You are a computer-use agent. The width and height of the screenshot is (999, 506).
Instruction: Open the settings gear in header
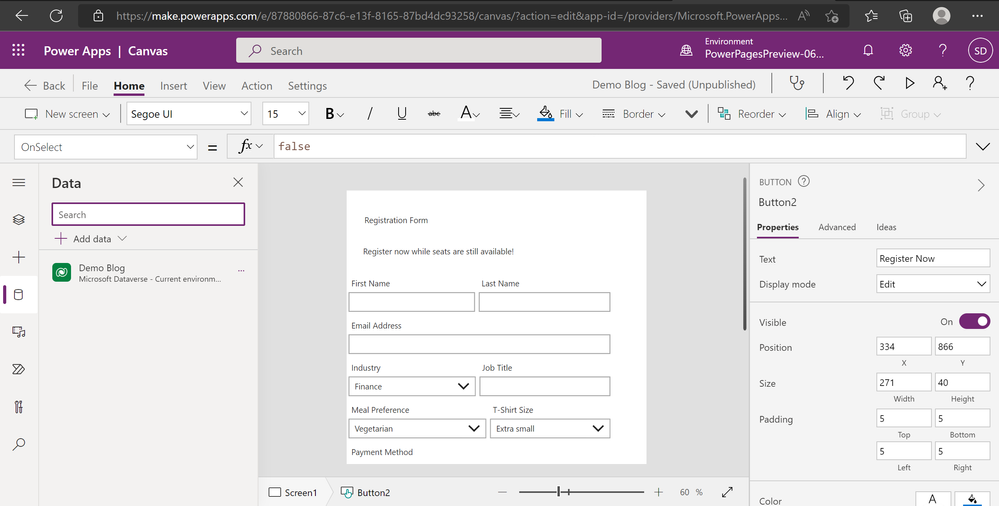[x=905, y=50]
